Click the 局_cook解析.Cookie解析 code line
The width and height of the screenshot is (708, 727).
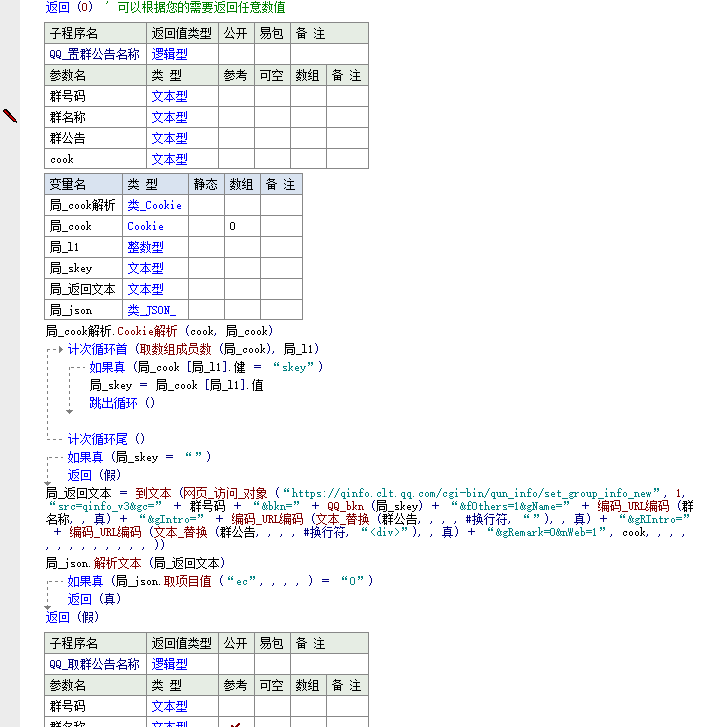click(x=159, y=331)
